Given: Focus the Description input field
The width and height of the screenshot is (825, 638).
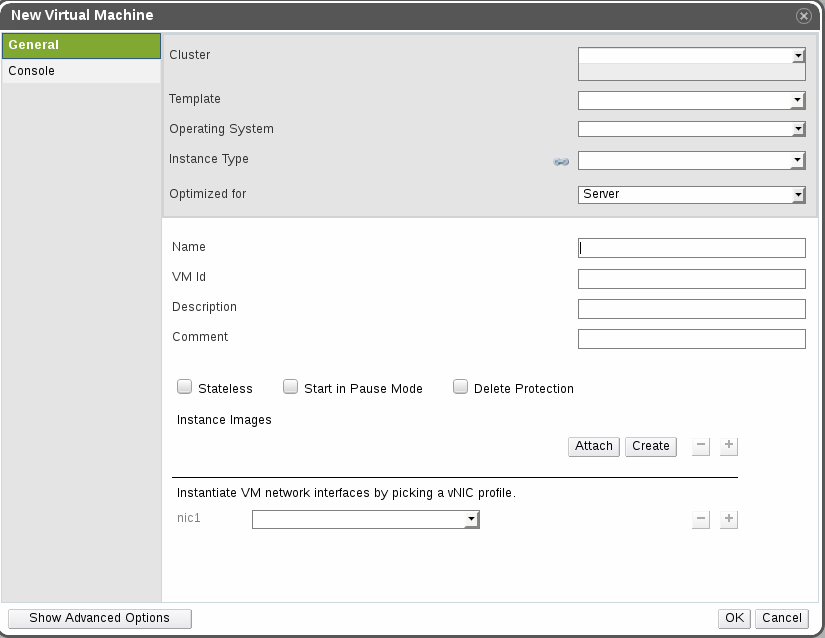Looking at the screenshot, I should [x=692, y=309].
